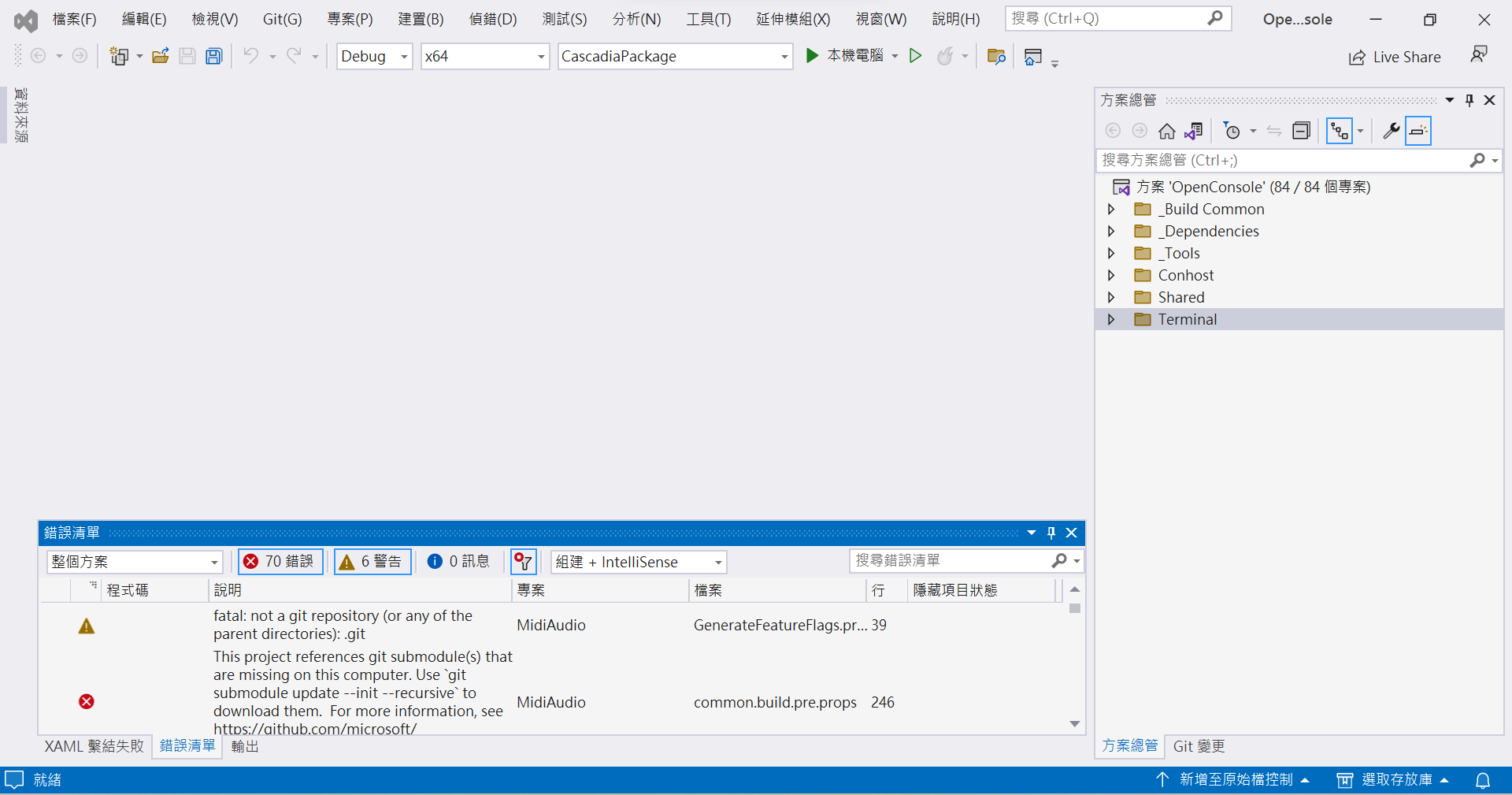This screenshot has height=795, width=1512.
Task: Switch to the Git 變更 tab
Action: pyautogui.click(x=1198, y=746)
